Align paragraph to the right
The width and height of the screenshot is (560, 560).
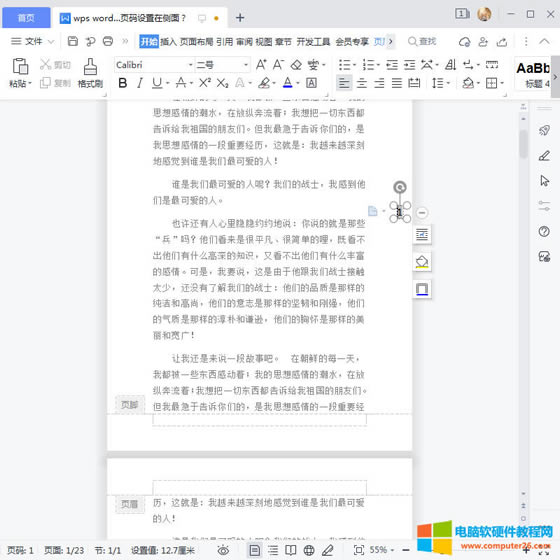[379, 83]
